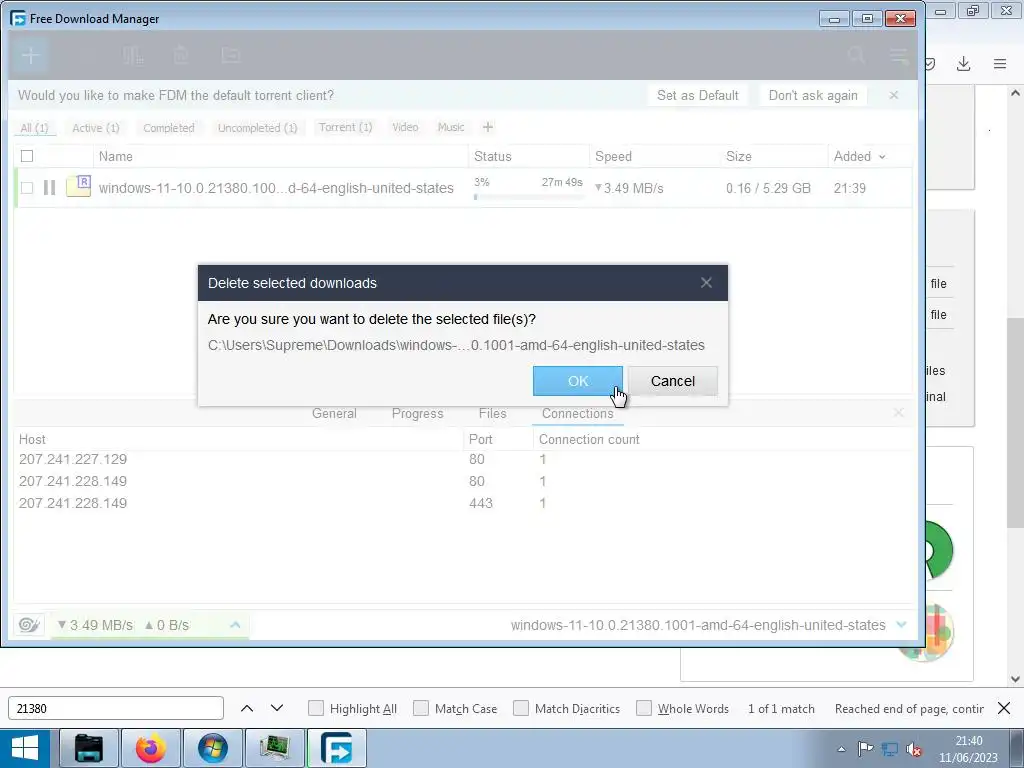Viewport: 1024px width, 768px height.
Task: Open the system monitor taskbar icon
Action: coord(275,748)
